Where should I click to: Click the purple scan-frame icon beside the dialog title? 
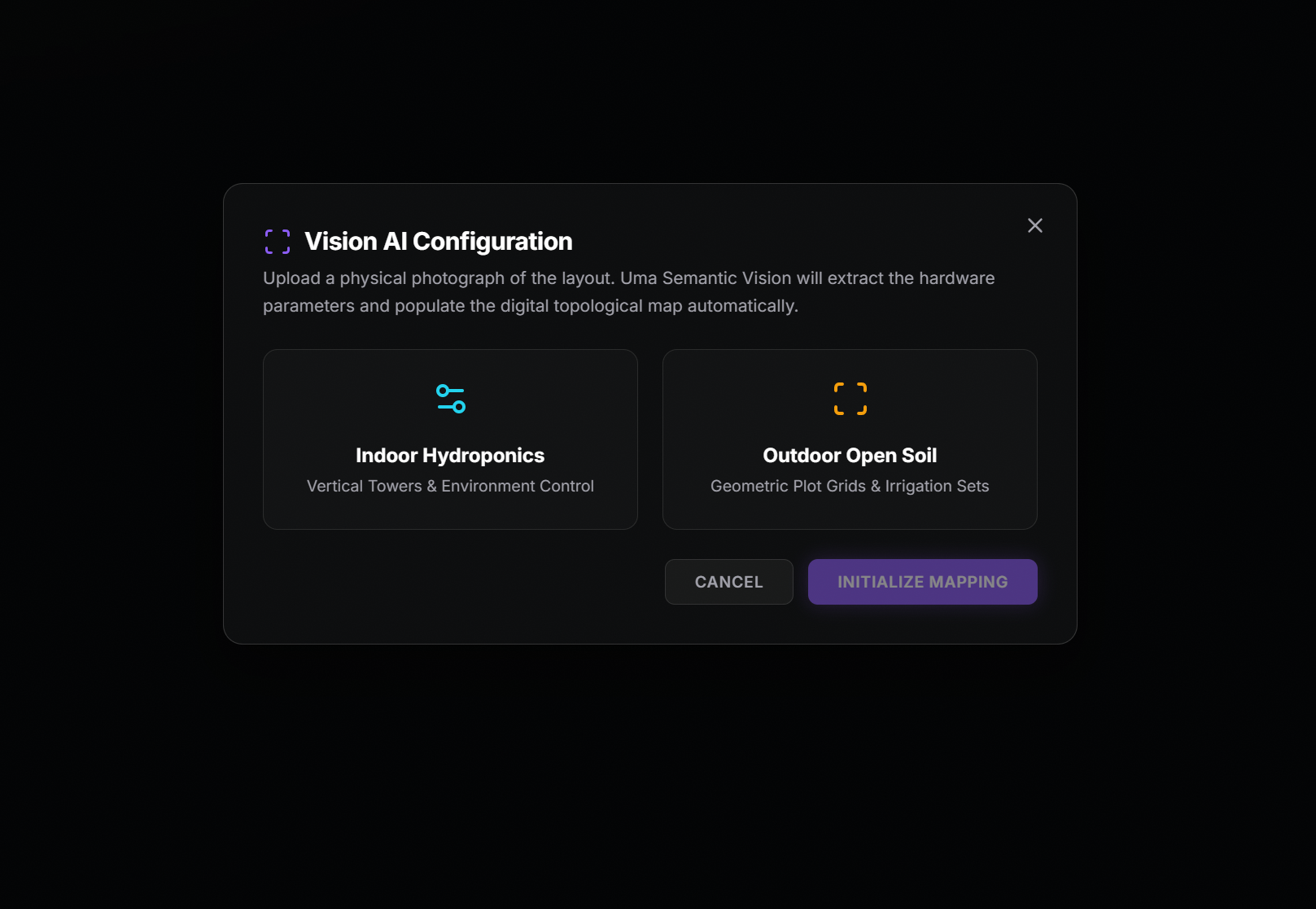tap(278, 242)
